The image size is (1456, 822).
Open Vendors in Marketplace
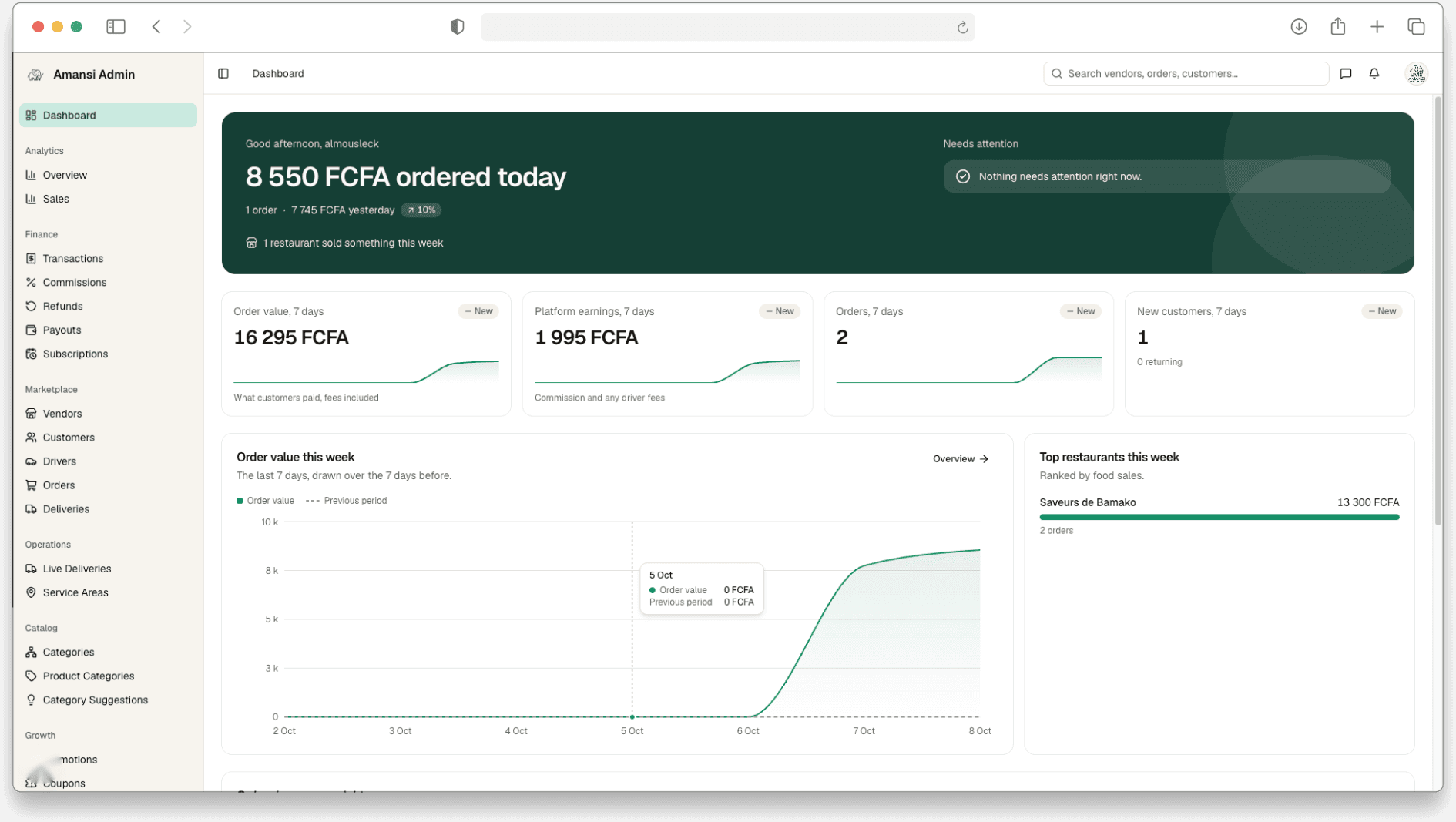tap(108, 414)
